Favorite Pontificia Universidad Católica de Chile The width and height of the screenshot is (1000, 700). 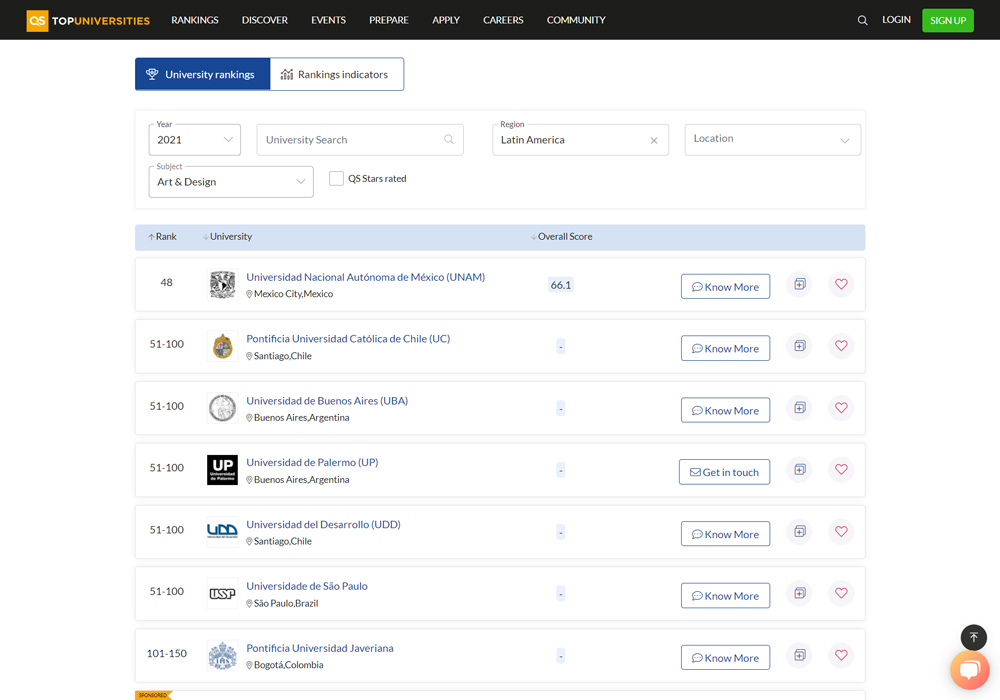pyautogui.click(x=841, y=346)
